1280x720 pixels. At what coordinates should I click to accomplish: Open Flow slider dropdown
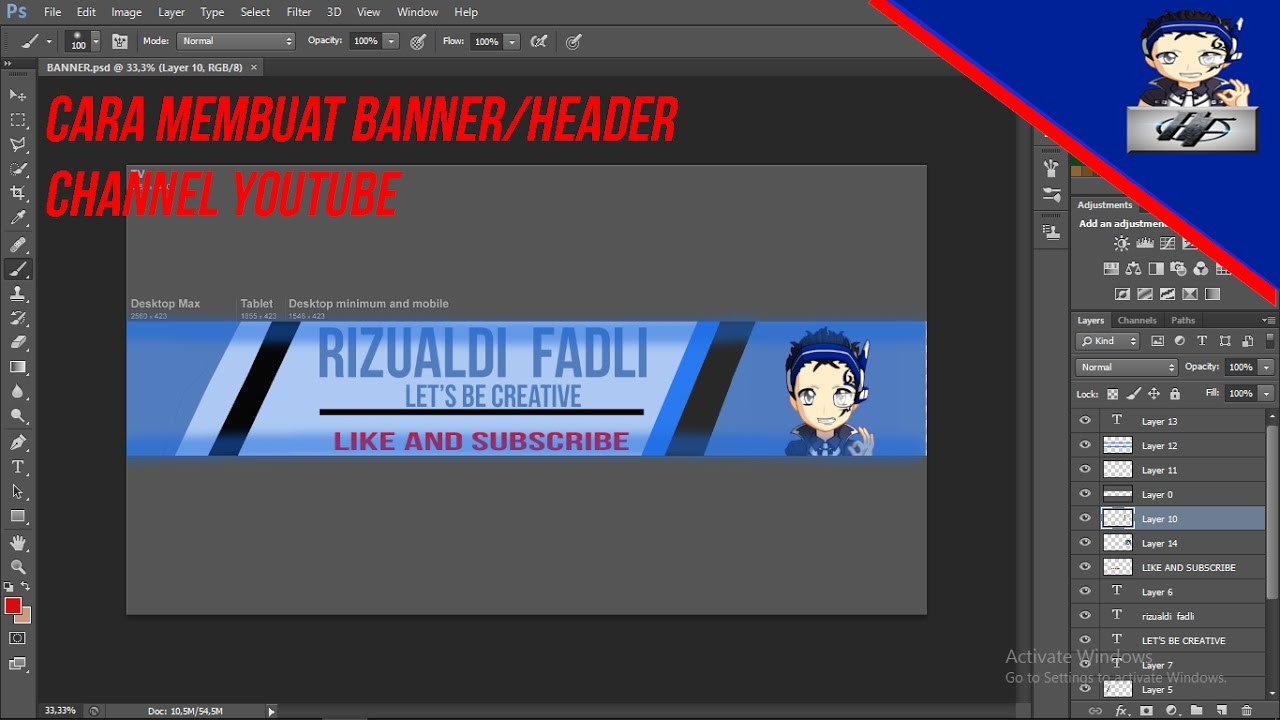click(x=512, y=41)
